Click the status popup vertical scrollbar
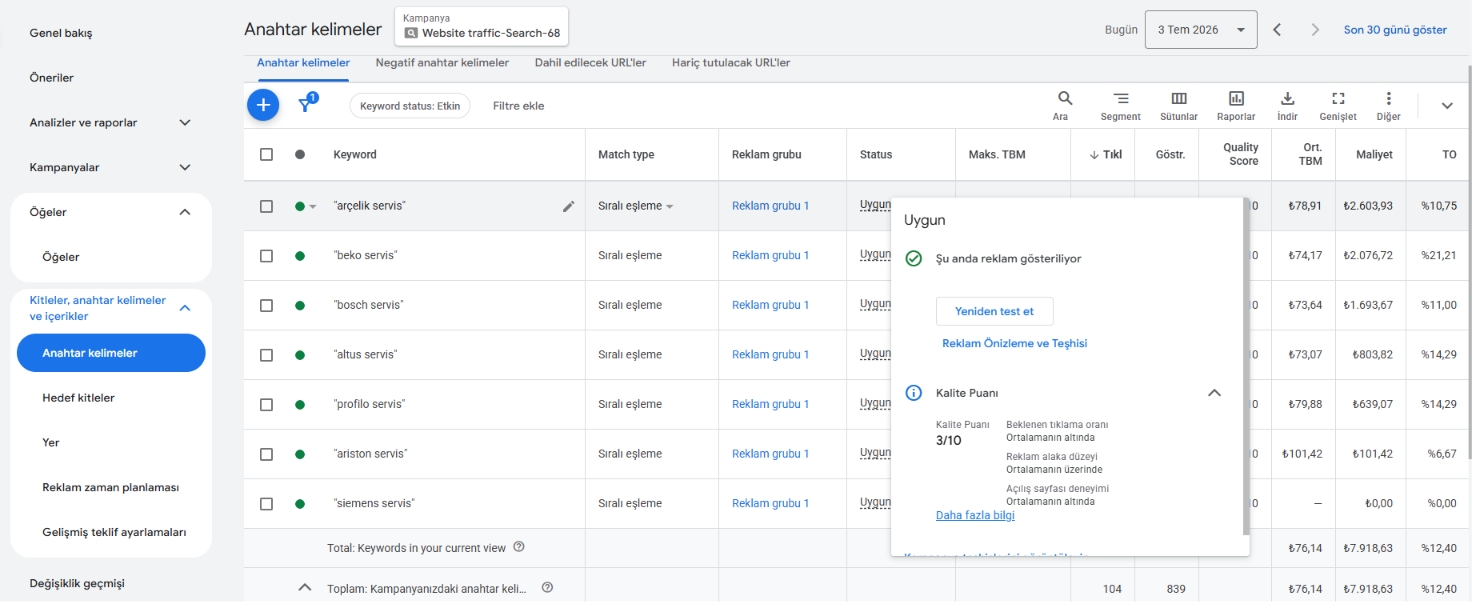Image resolution: width=1472 pixels, height=602 pixels. coord(1246,365)
